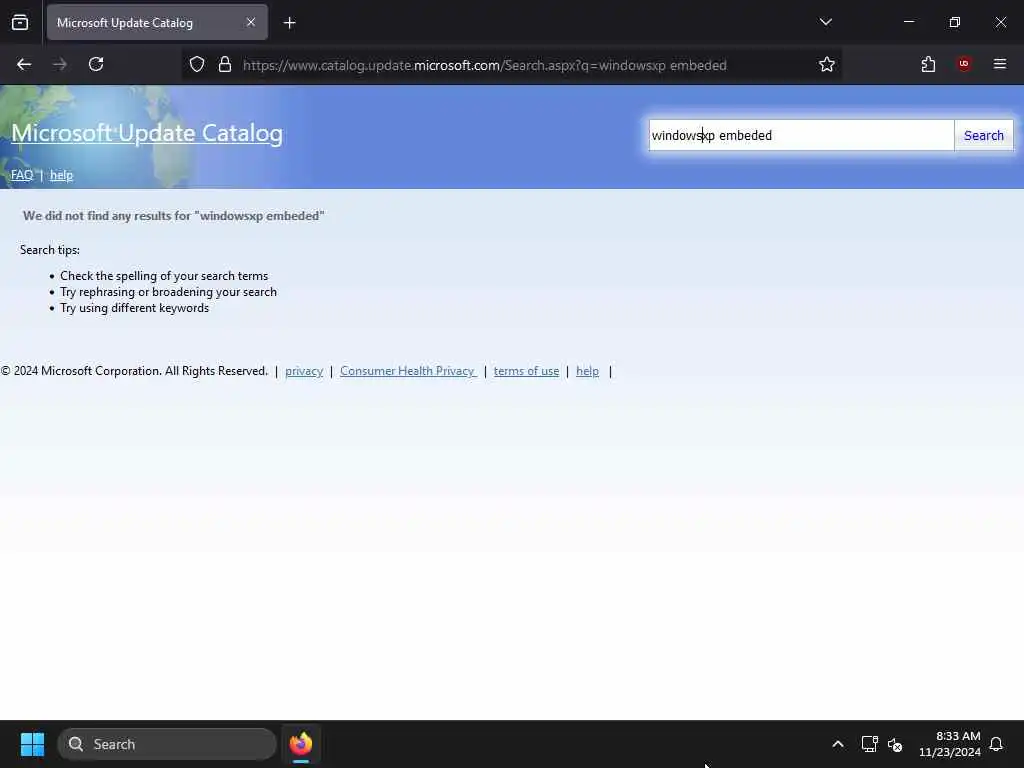Open the FAQ link
This screenshot has height=768, width=1024.
(x=22, y=175)
